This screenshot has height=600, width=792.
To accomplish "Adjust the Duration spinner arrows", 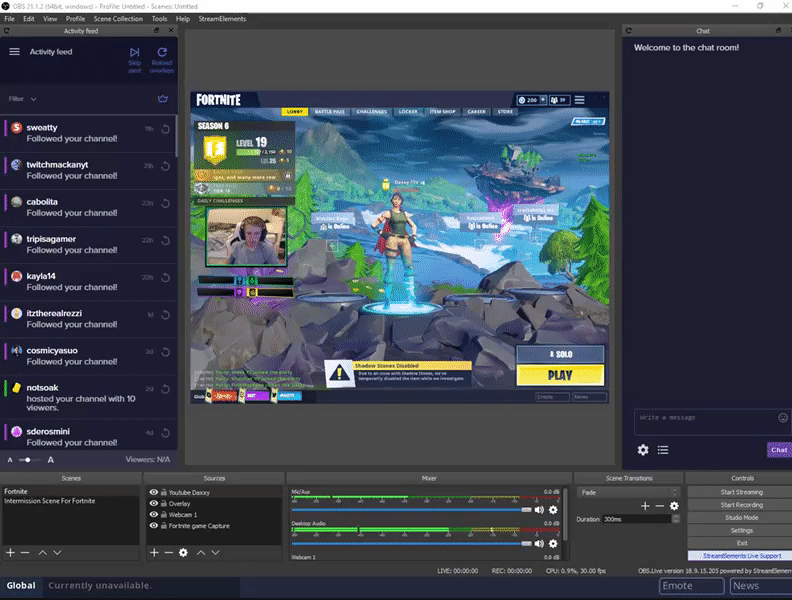I will pos(675,519).
